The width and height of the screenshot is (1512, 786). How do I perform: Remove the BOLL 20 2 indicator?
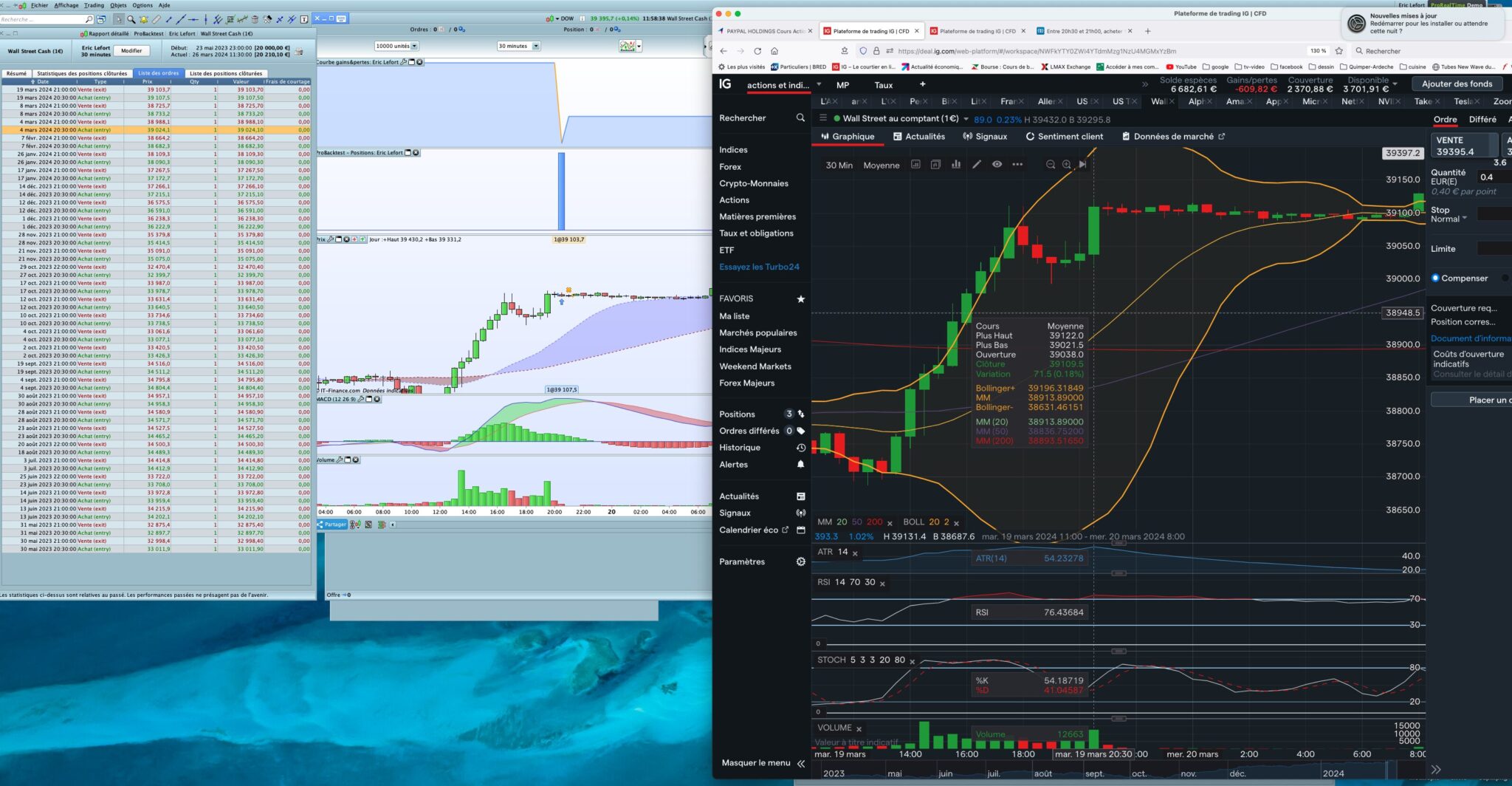coord(956,523)
